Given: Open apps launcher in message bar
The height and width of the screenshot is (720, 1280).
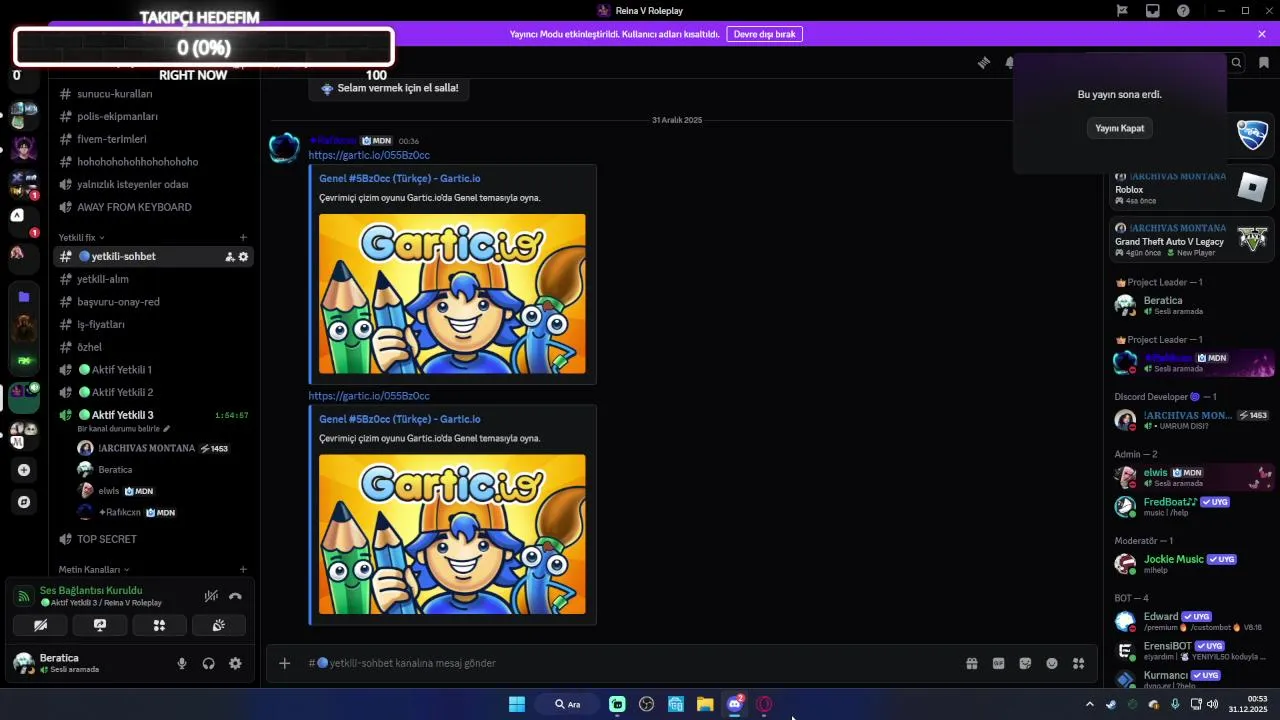Looking at the screenshot, I should click(x=1078, y=663).
